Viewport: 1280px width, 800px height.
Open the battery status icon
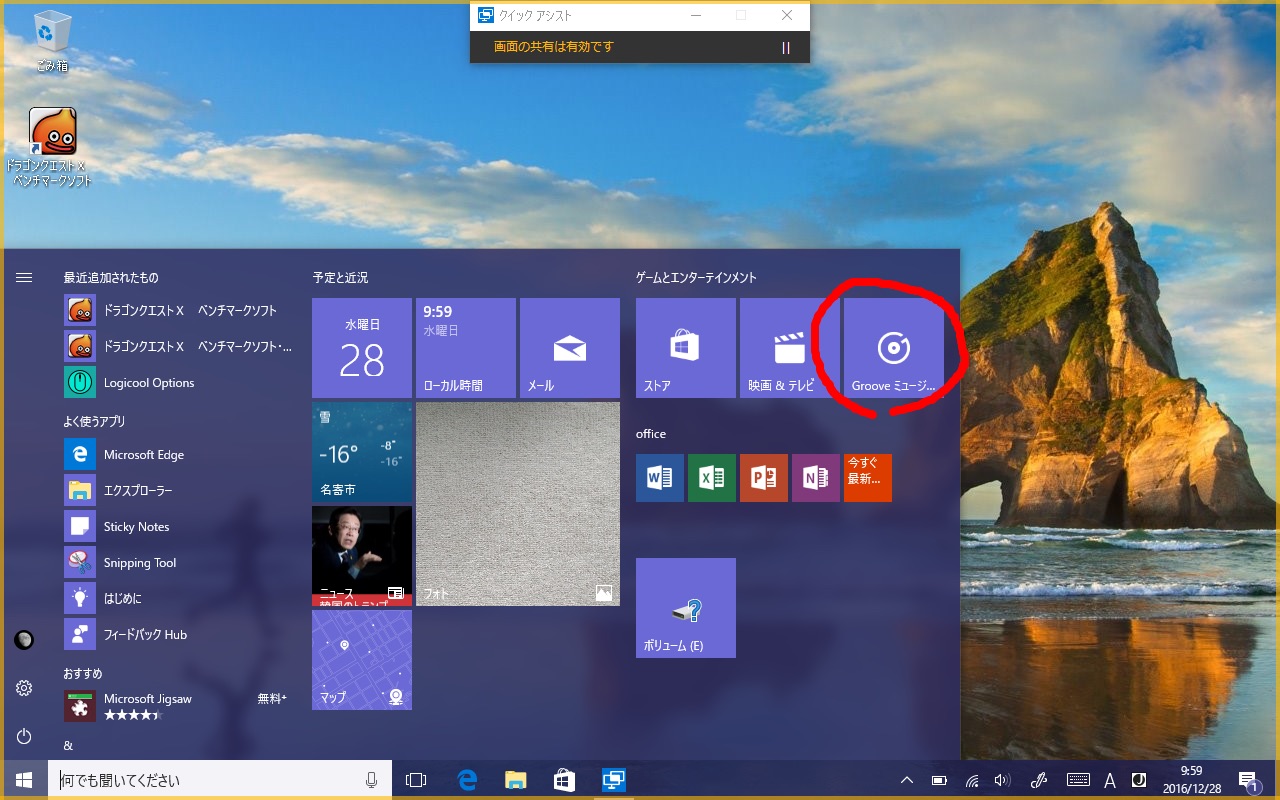[x=939, y=780]
